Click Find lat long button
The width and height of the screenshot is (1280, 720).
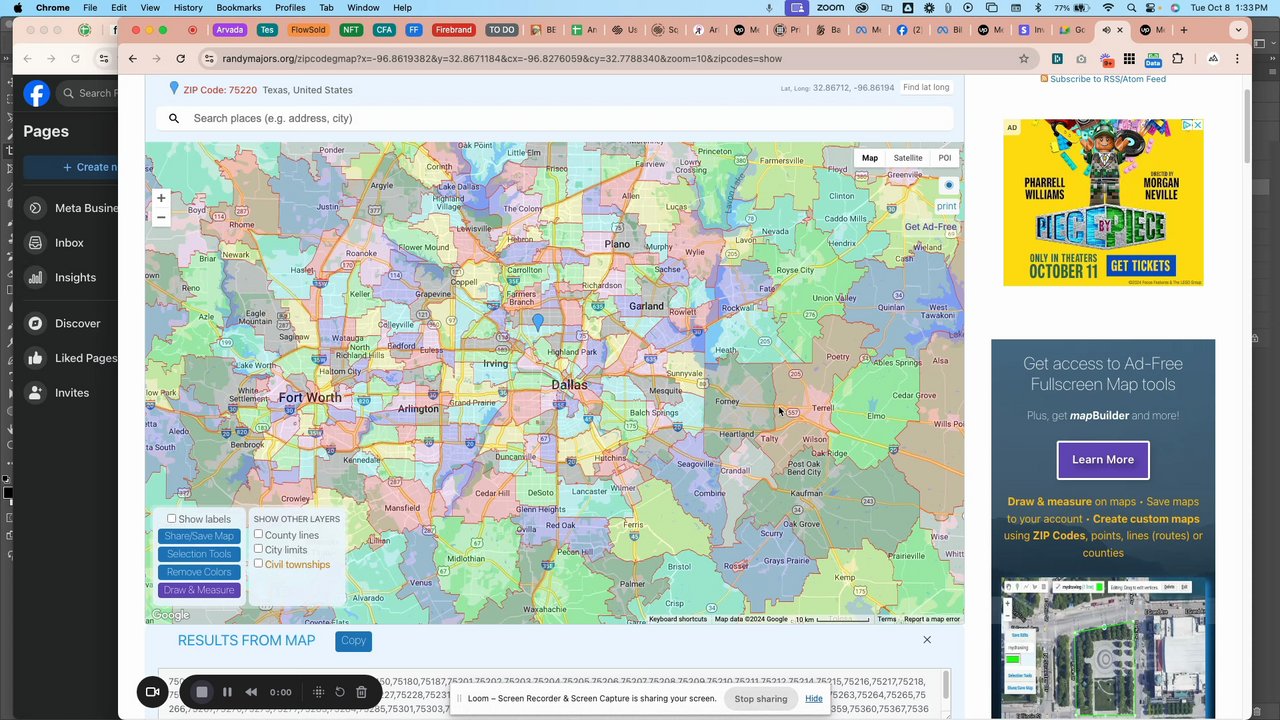tap(926, 88)
